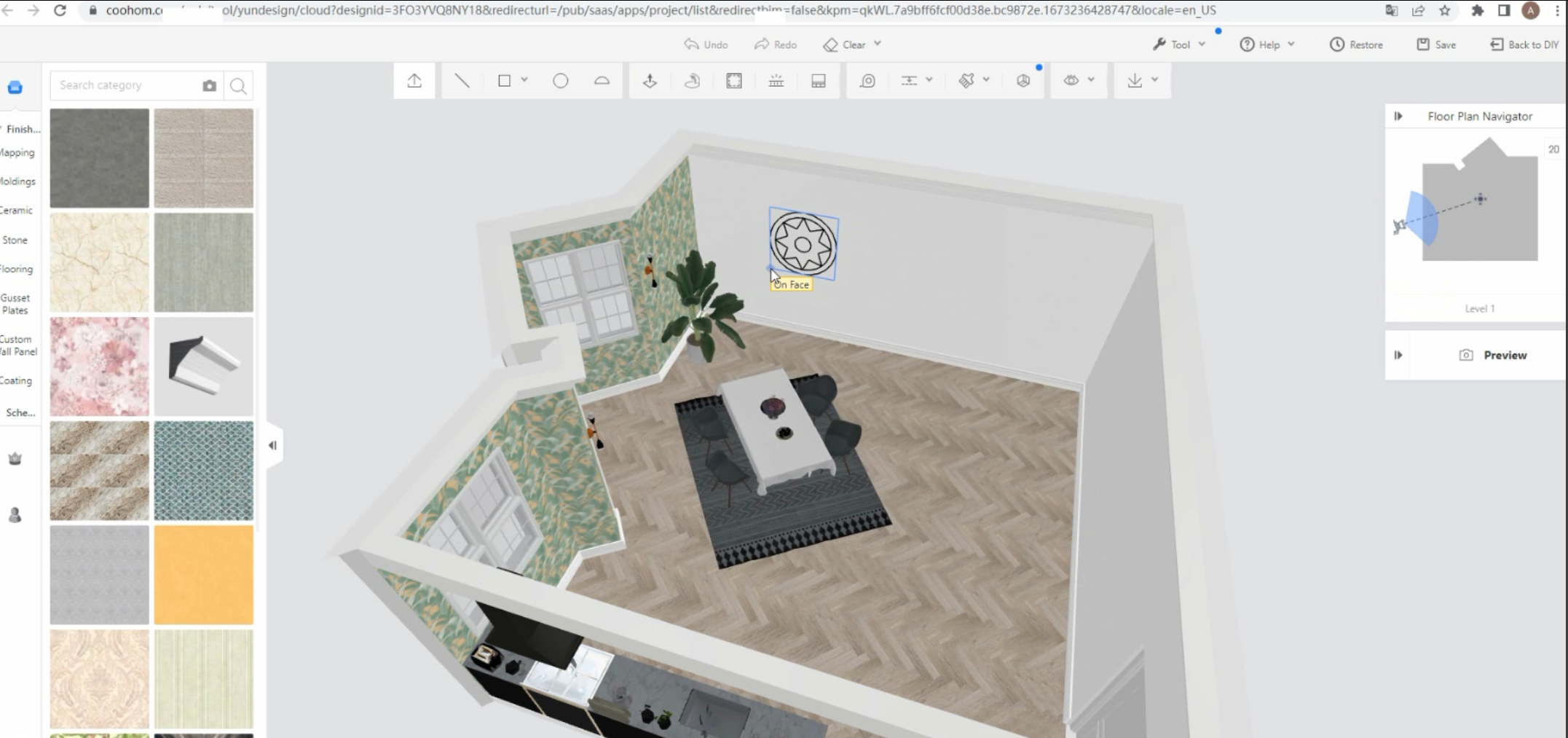Select the dark gray concrete material swatch

pyautogui.click(x=100, y=158)
